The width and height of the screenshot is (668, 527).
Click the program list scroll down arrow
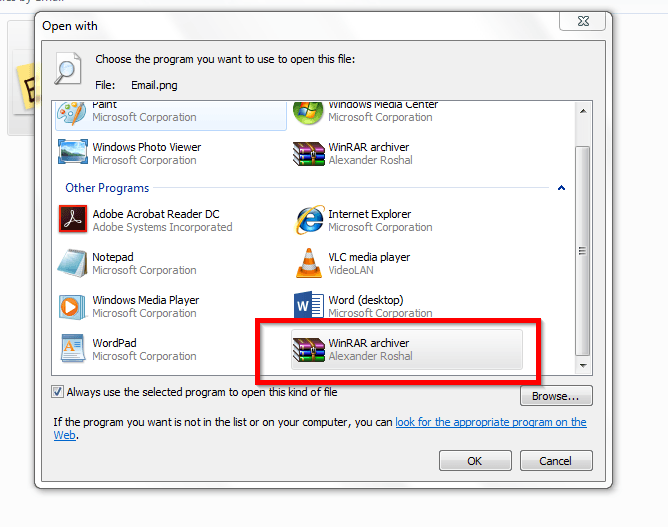(x=583, y=366)
